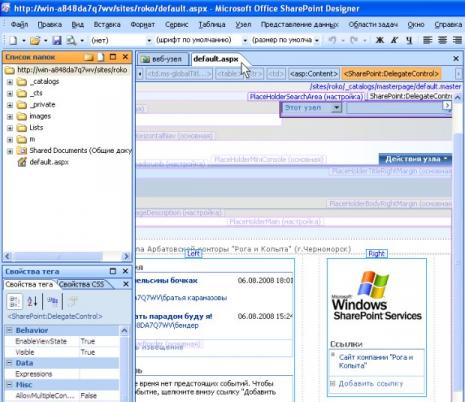The width and height of the screenshot is (465, 402).
Task: Close the open document tab area
Action: click(x=456, y=59)
